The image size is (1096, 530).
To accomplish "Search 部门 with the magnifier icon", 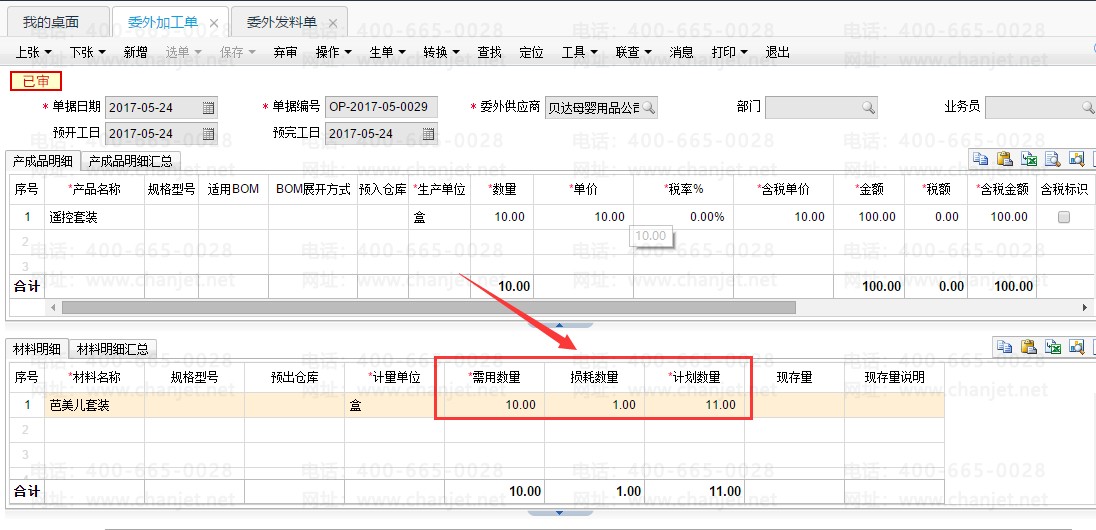I will coord(868,108).
